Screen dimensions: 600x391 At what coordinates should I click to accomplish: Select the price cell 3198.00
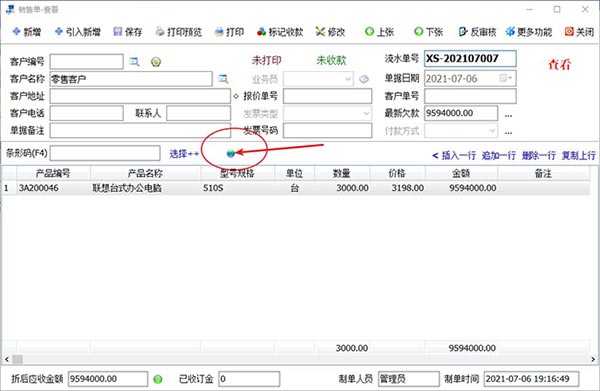397,188
